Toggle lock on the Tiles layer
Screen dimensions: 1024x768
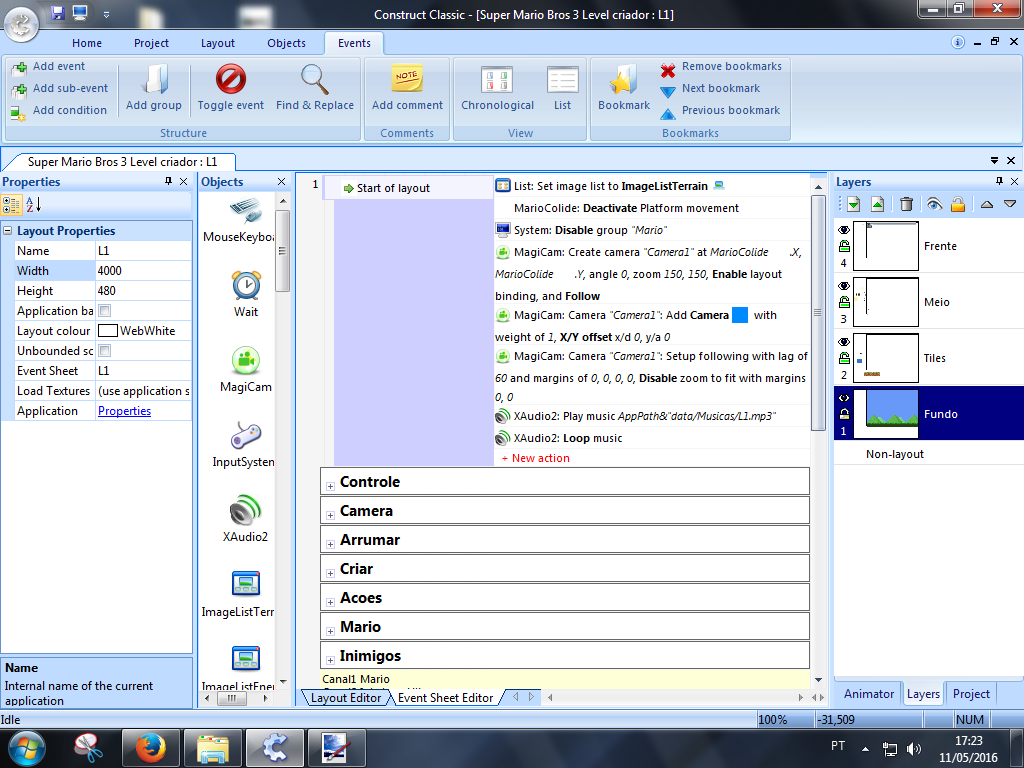coord(844,358)
